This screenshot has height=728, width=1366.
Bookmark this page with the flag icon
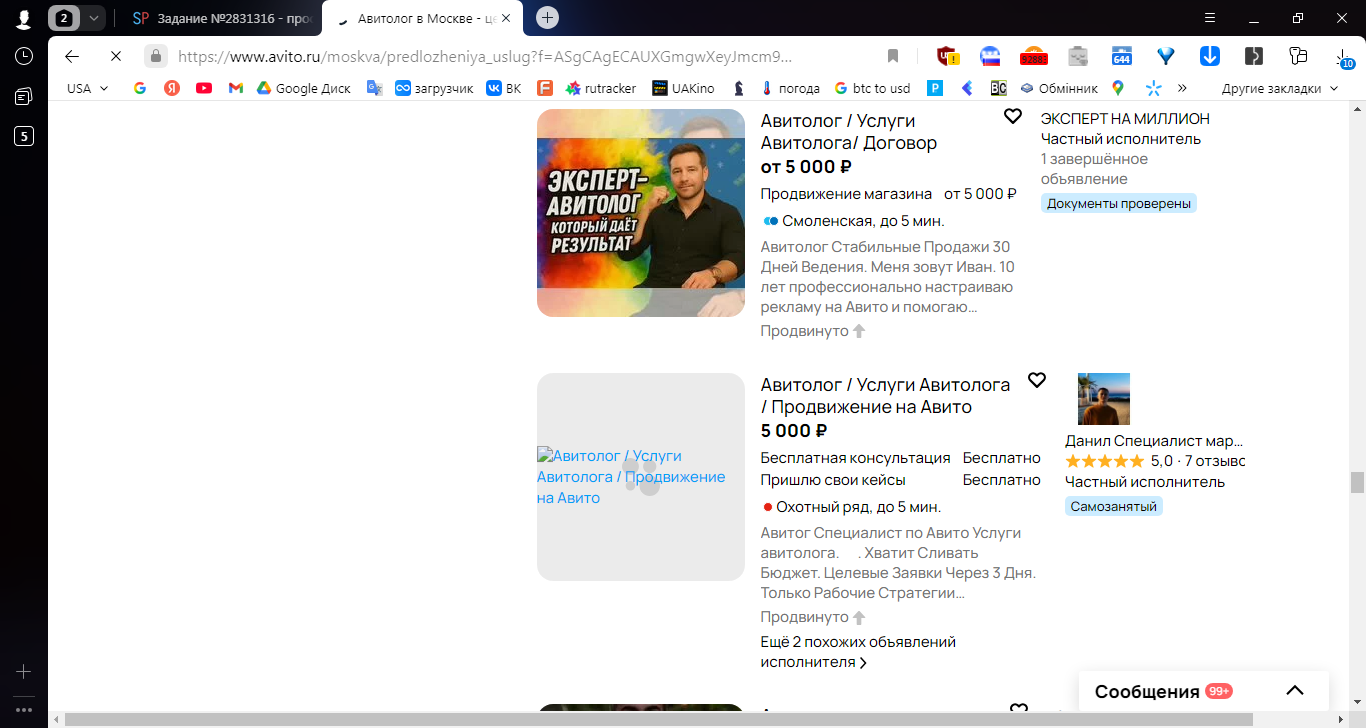pyautogui.click(x=893, y=56)
